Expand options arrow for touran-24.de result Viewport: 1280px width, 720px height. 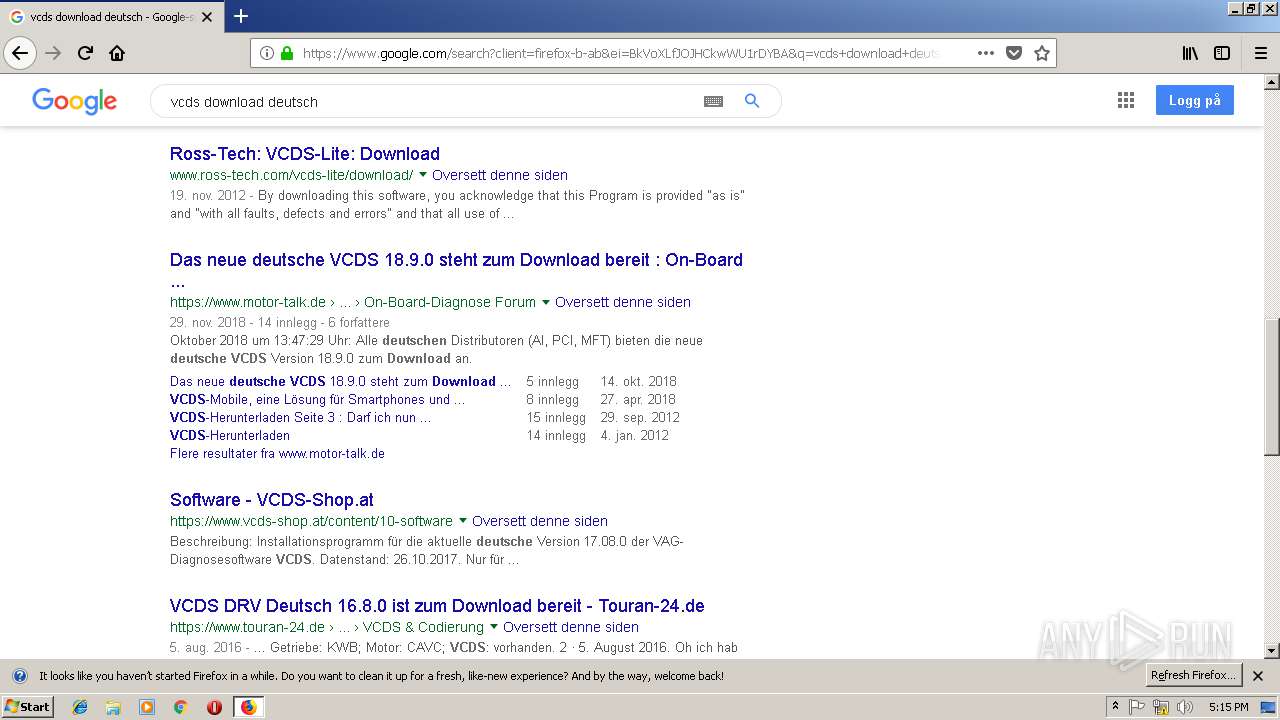tap(494, 627)
